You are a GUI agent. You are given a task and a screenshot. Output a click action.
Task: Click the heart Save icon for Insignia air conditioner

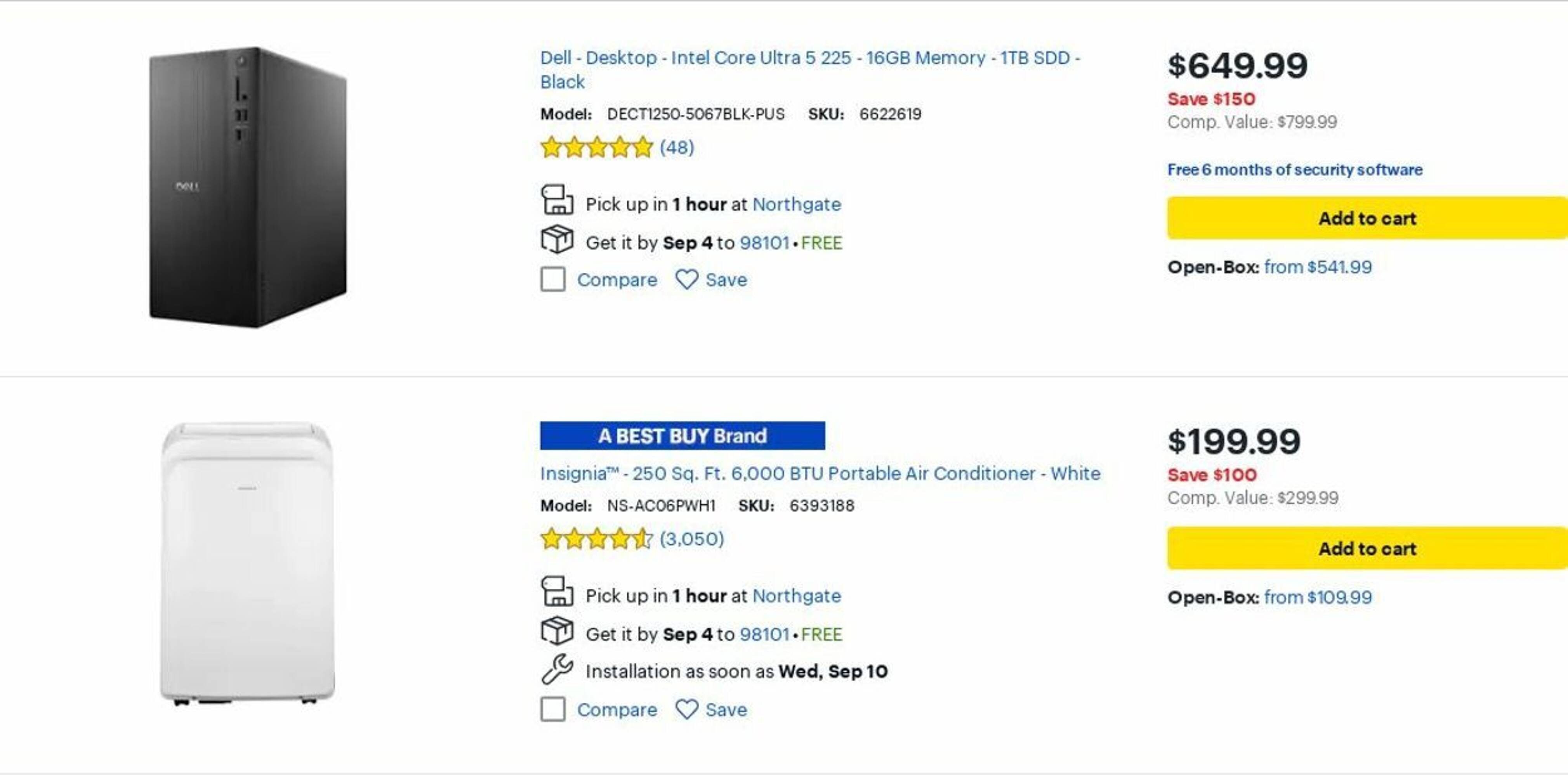[687, 709]
